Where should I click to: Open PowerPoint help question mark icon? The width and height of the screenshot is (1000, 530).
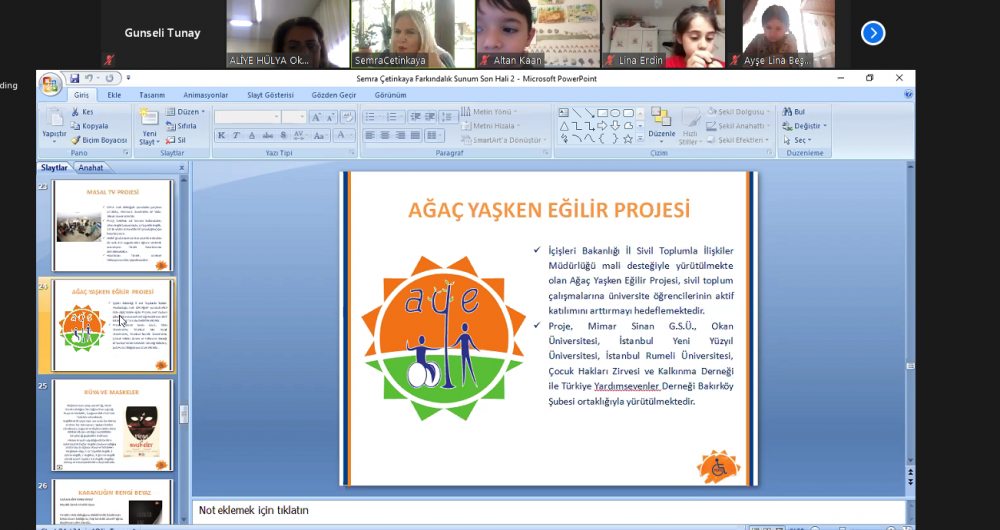click(x=908, y=94)
